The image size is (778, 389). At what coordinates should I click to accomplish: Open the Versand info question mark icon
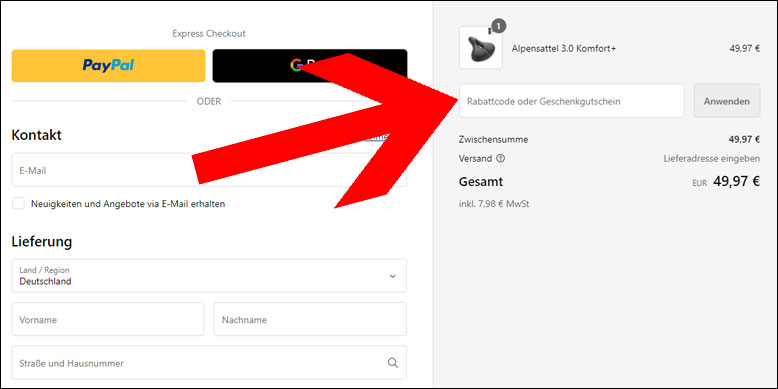(500, 159)
